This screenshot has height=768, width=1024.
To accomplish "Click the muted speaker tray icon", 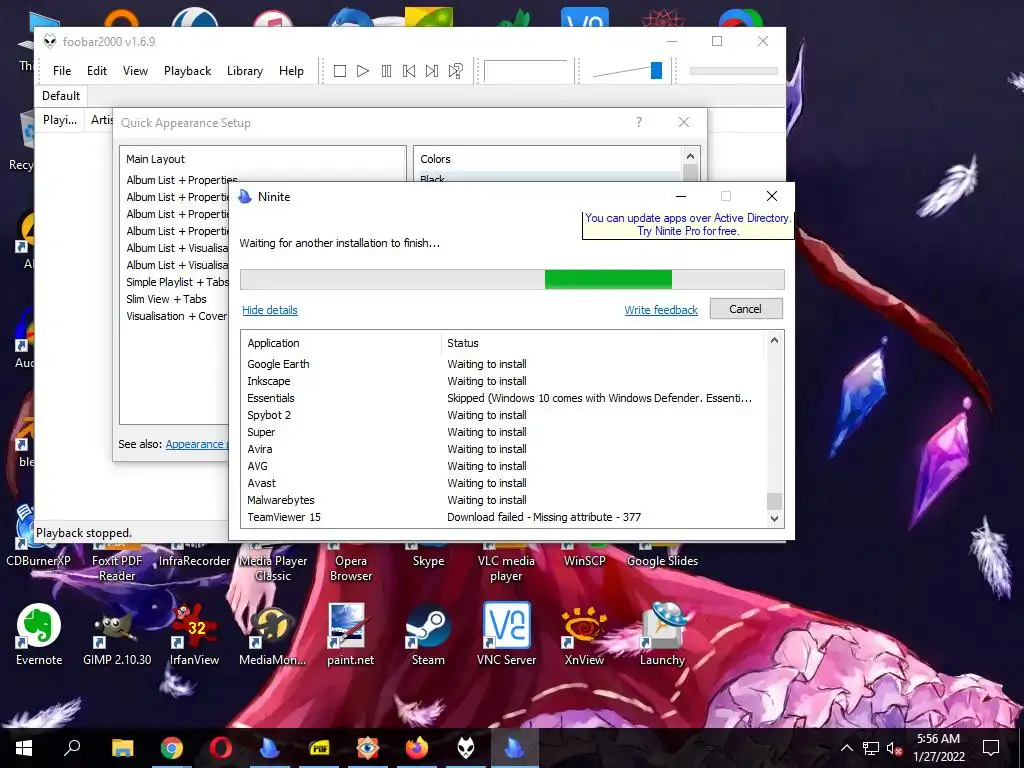I will pyautogui.click(x=894, y=748).
